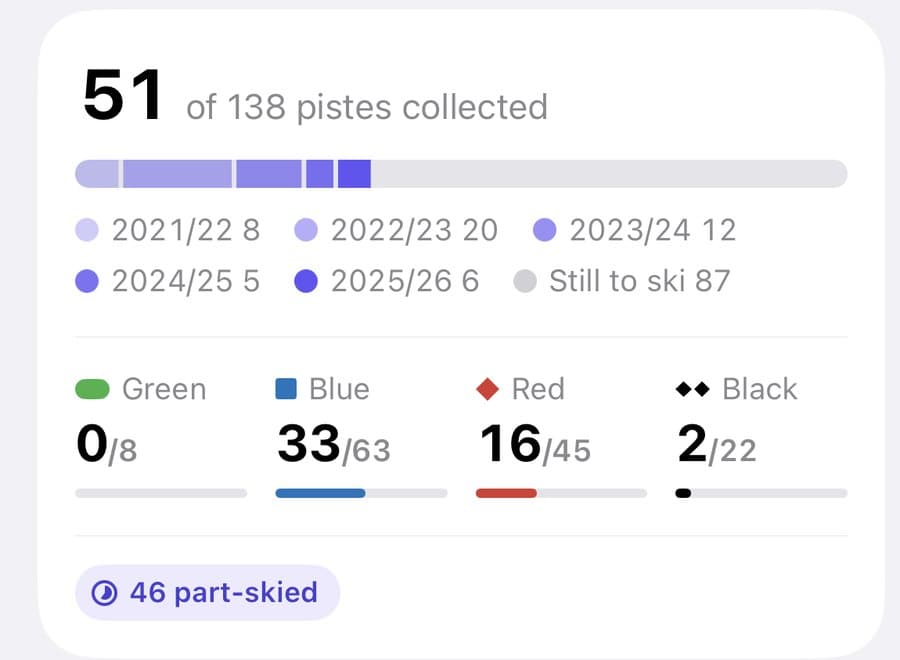Click the 2023/24 legend dot
This screenshot has width=900, height=660.
(545, 230)
